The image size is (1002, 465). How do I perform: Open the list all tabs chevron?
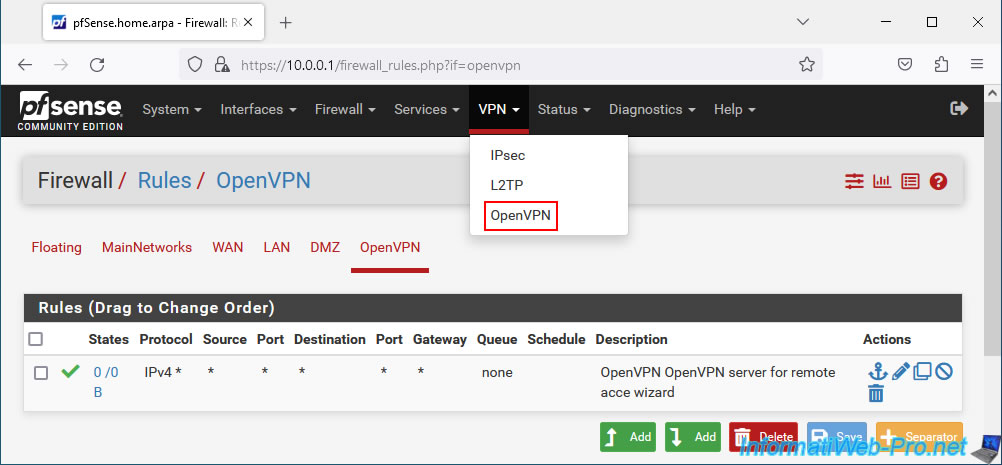pyautogui.click(x=803, y=22)
